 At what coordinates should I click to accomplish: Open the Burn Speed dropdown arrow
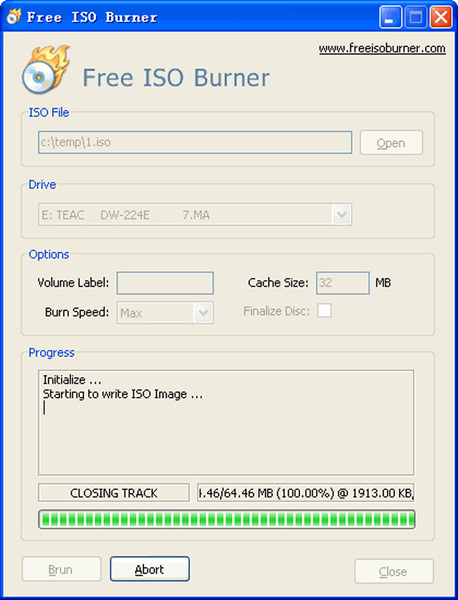tap(203, 313)
